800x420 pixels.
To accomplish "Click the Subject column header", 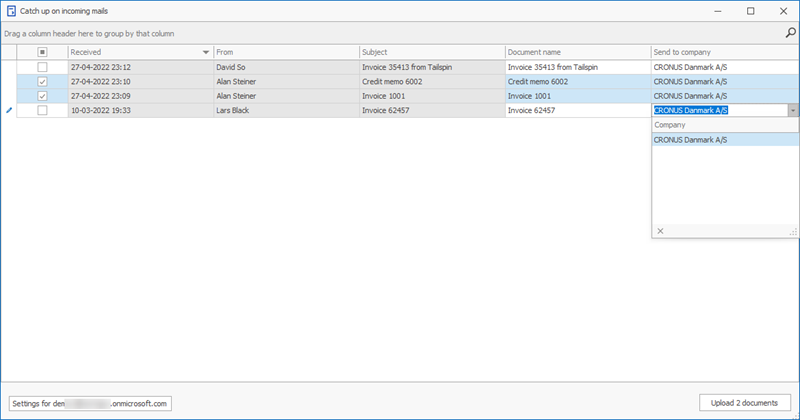I will pyautogui.click(x=430, y=52).
